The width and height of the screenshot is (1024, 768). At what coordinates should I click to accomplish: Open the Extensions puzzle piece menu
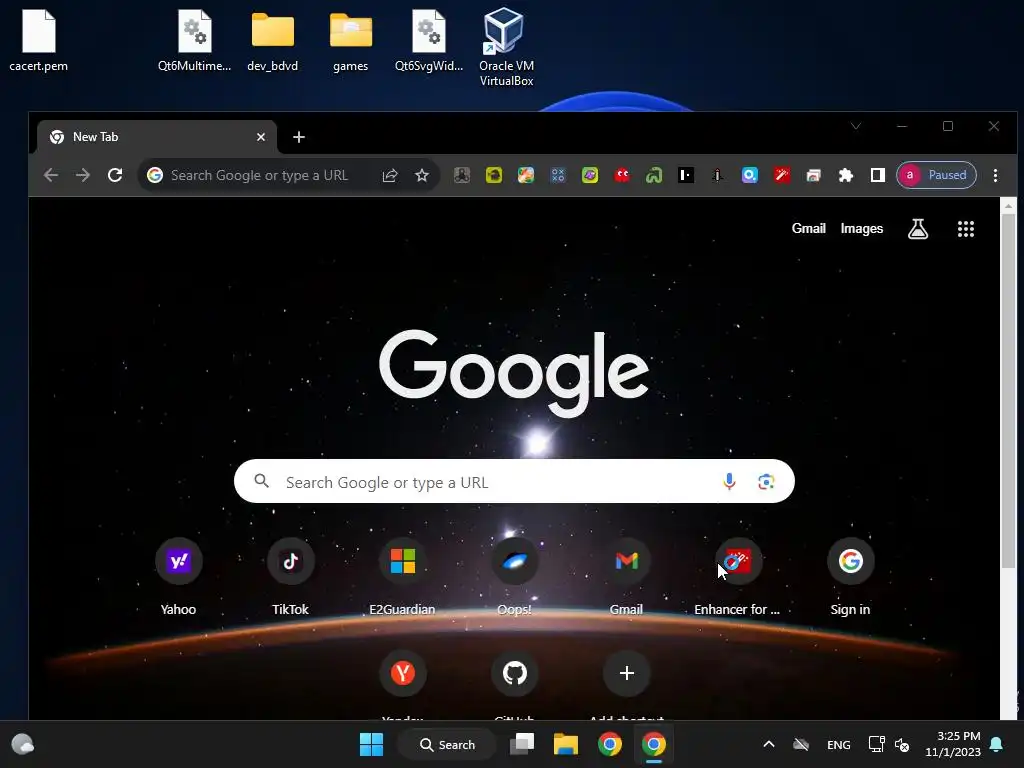[846, 175]
